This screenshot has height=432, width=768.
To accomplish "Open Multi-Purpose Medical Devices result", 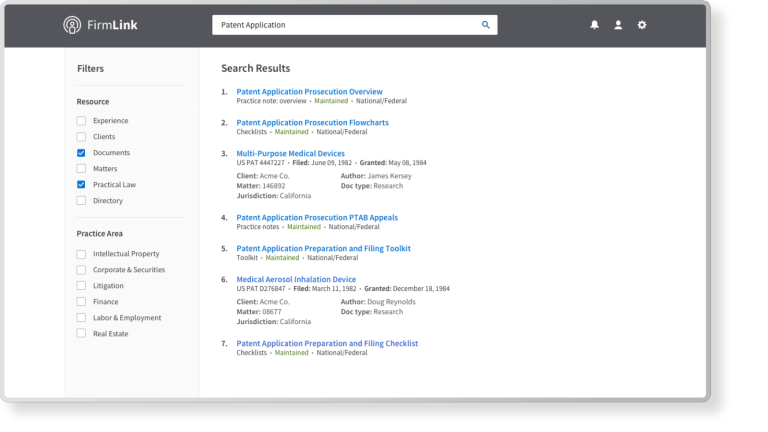I will tap(290, 154).
